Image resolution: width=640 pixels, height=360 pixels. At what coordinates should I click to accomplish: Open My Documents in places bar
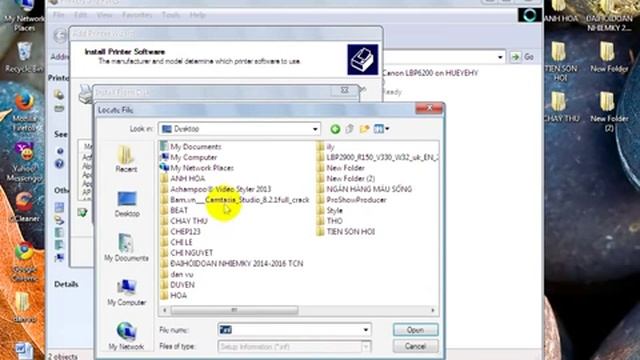click(x=126, y=248)
